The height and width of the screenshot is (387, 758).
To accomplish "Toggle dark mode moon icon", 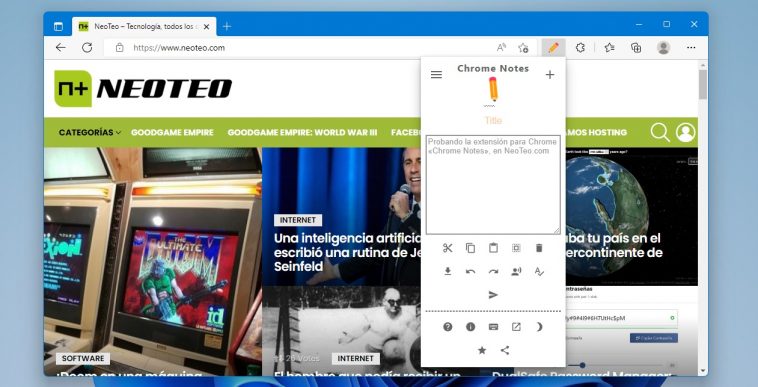I will [539, 327].
